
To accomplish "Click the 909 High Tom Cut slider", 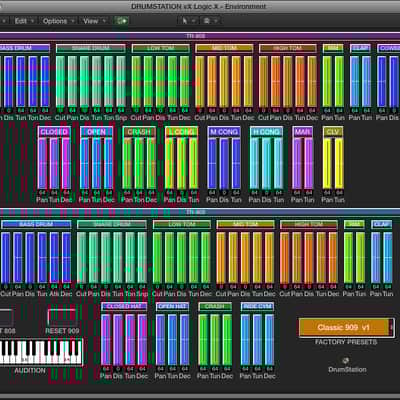I will [284, 257].
